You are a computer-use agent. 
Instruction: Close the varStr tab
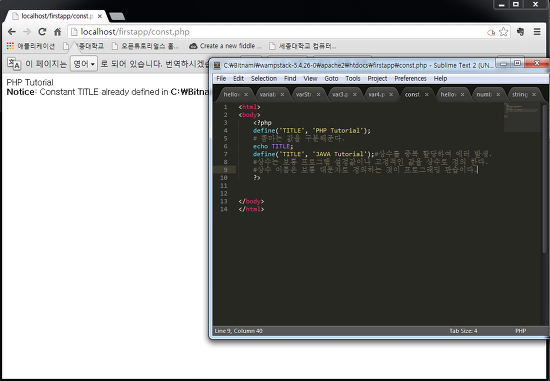318,95
